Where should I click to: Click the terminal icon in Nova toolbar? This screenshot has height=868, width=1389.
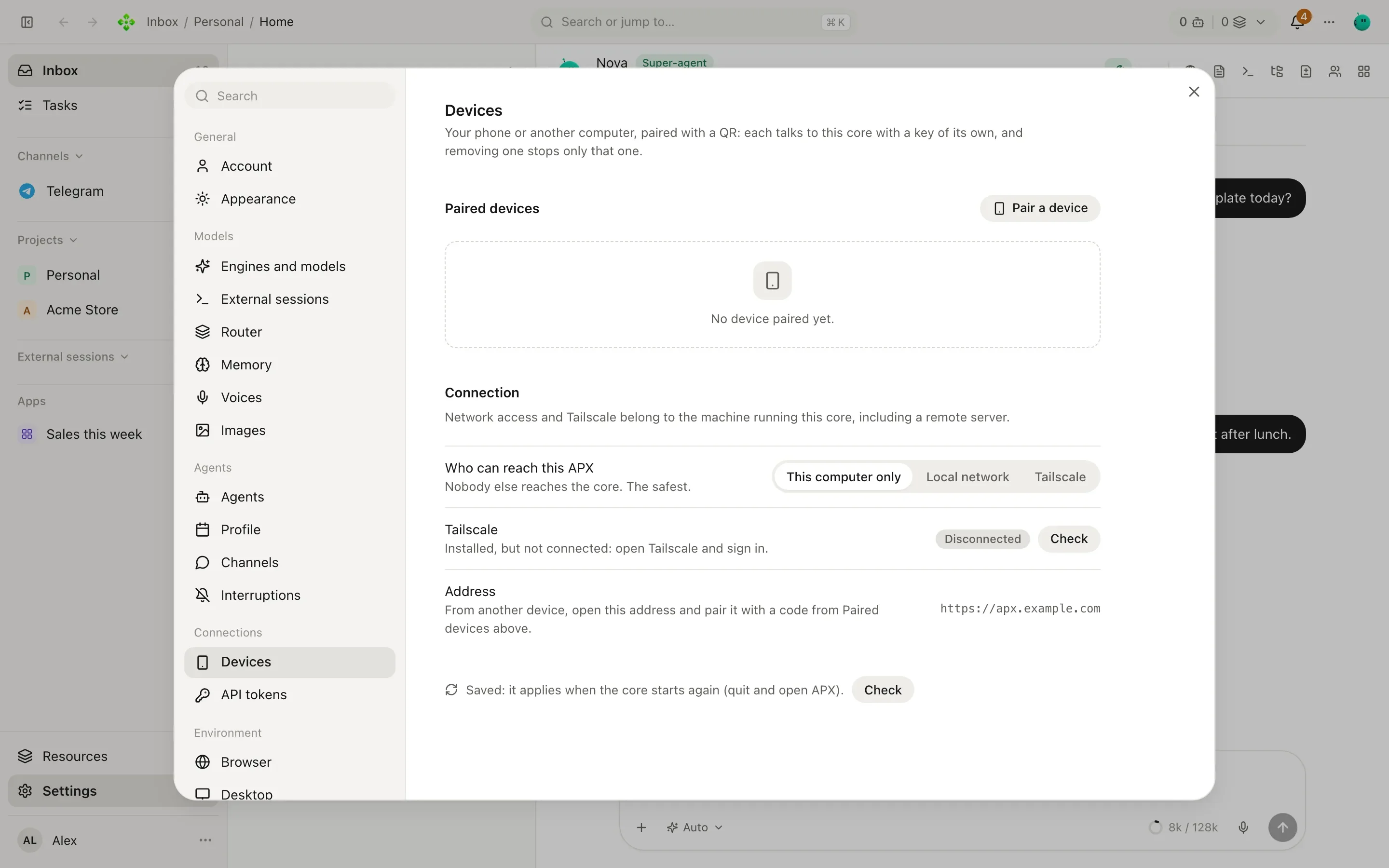pos(1248,71)
